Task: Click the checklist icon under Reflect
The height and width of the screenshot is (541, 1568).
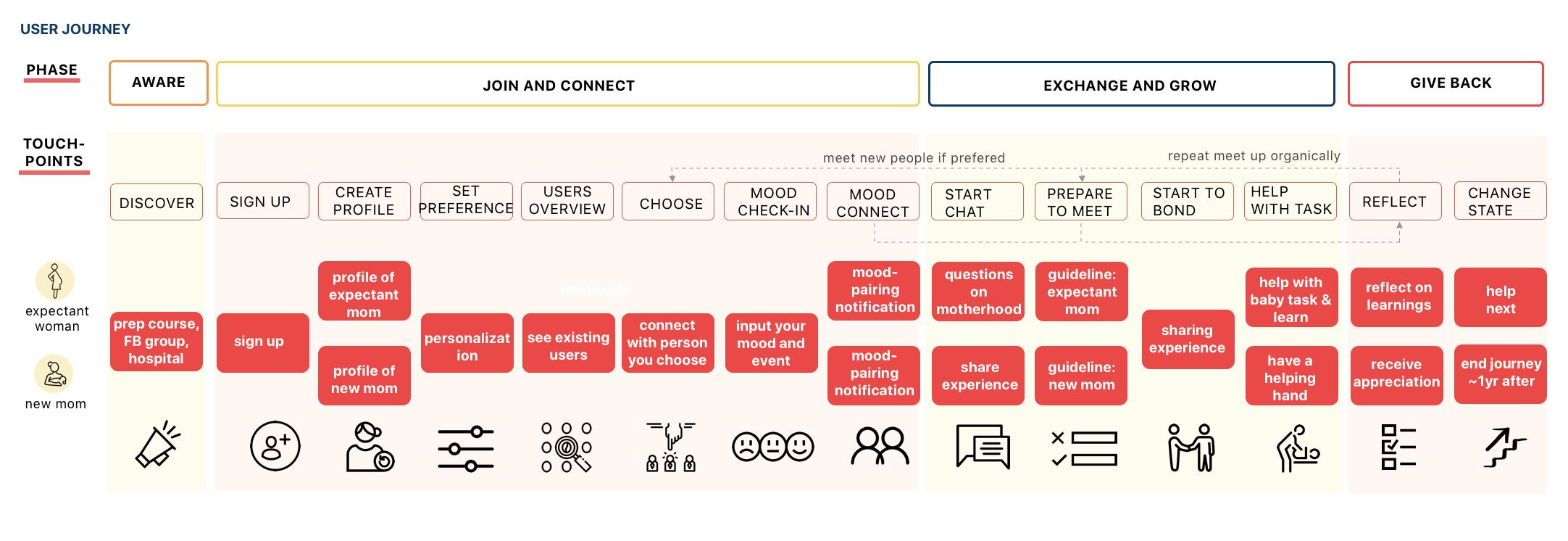Action: [1398, 447]
